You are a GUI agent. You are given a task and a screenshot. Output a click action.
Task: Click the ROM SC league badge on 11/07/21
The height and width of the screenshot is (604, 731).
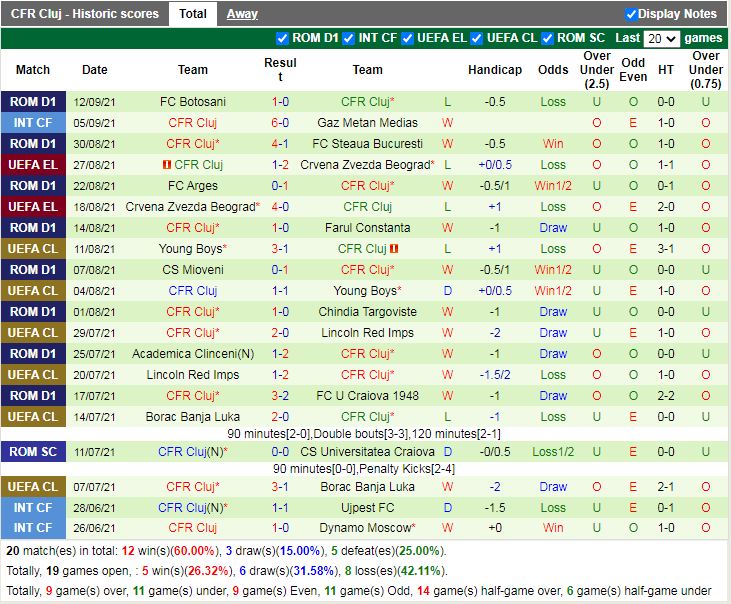33,452
